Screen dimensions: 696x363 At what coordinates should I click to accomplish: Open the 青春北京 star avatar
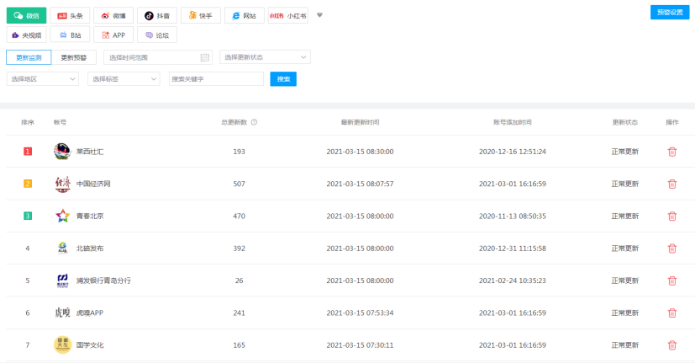pos(63,216)
